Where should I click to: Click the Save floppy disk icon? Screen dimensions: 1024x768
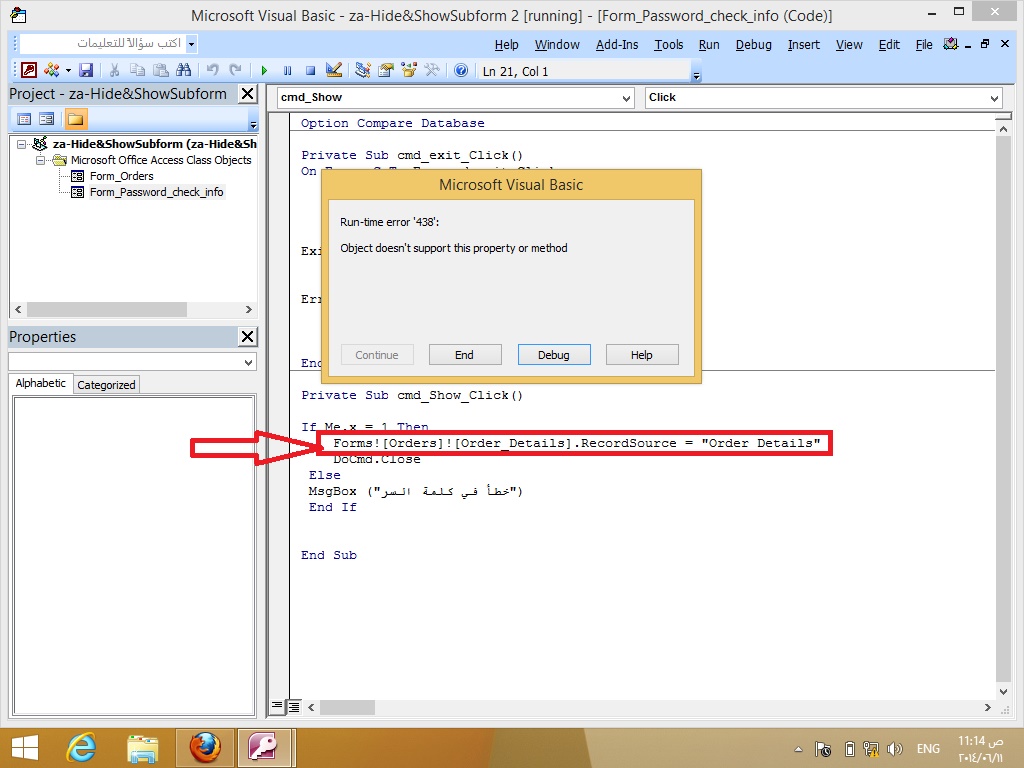coord(86,70)
